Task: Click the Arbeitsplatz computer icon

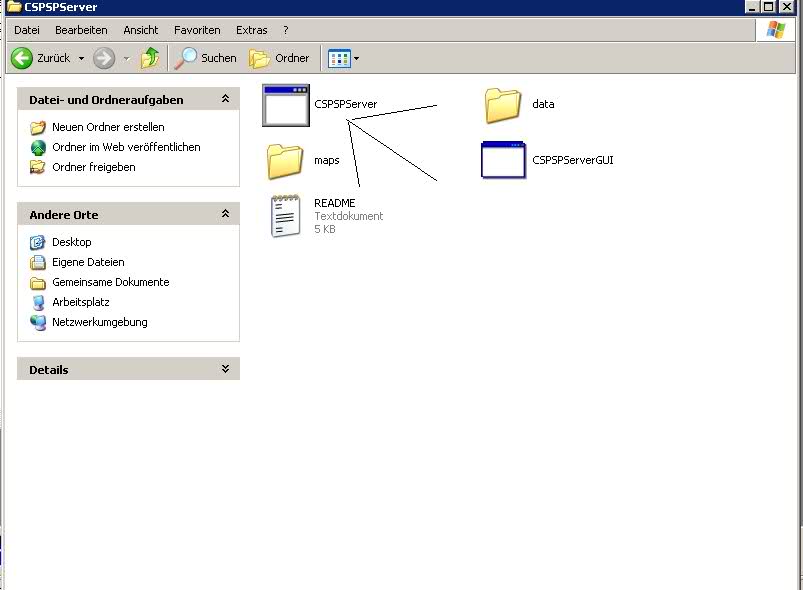Action: click(x=38, y=303)
